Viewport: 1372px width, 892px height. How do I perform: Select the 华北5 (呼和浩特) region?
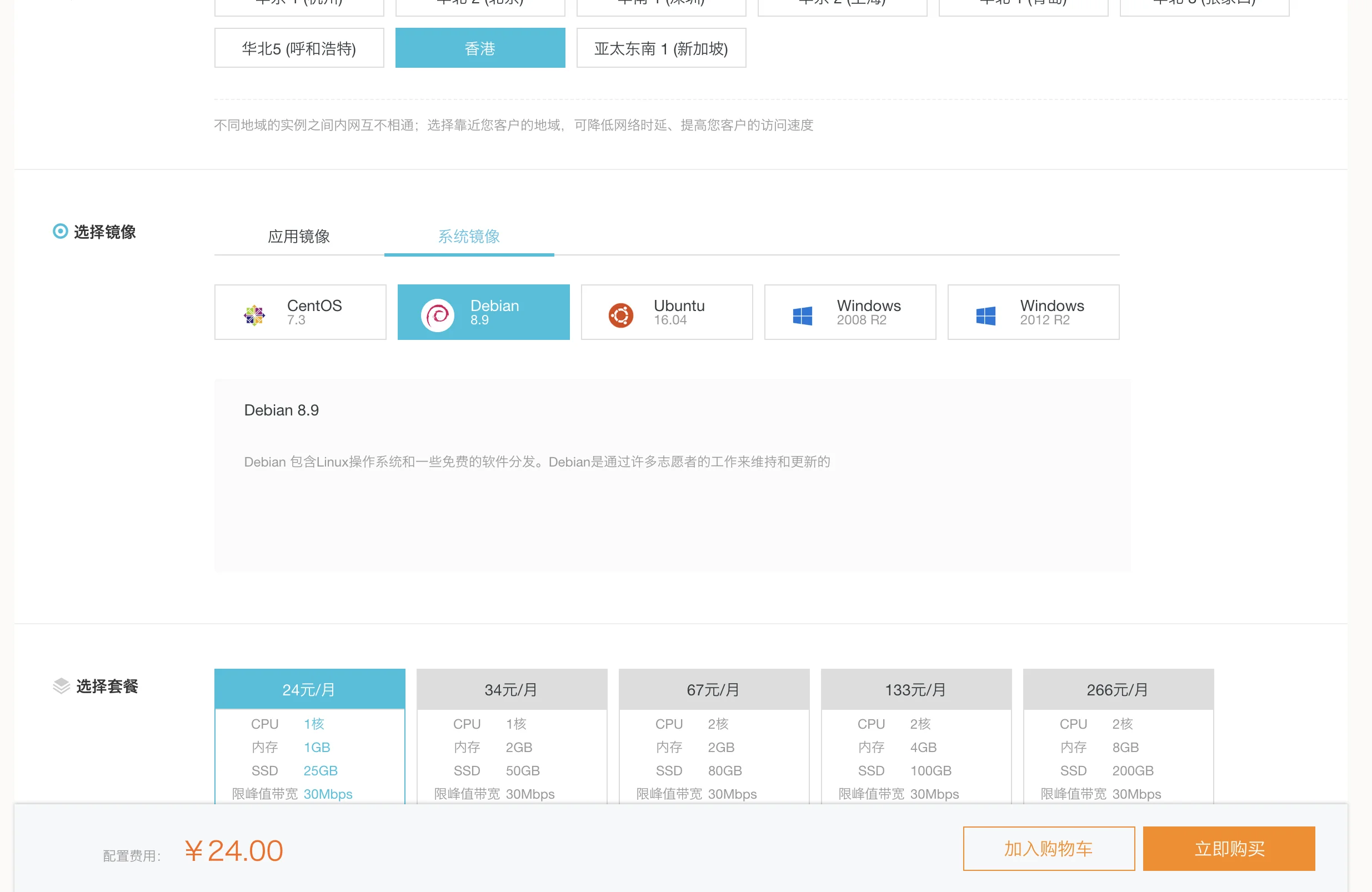pos(299,48)
